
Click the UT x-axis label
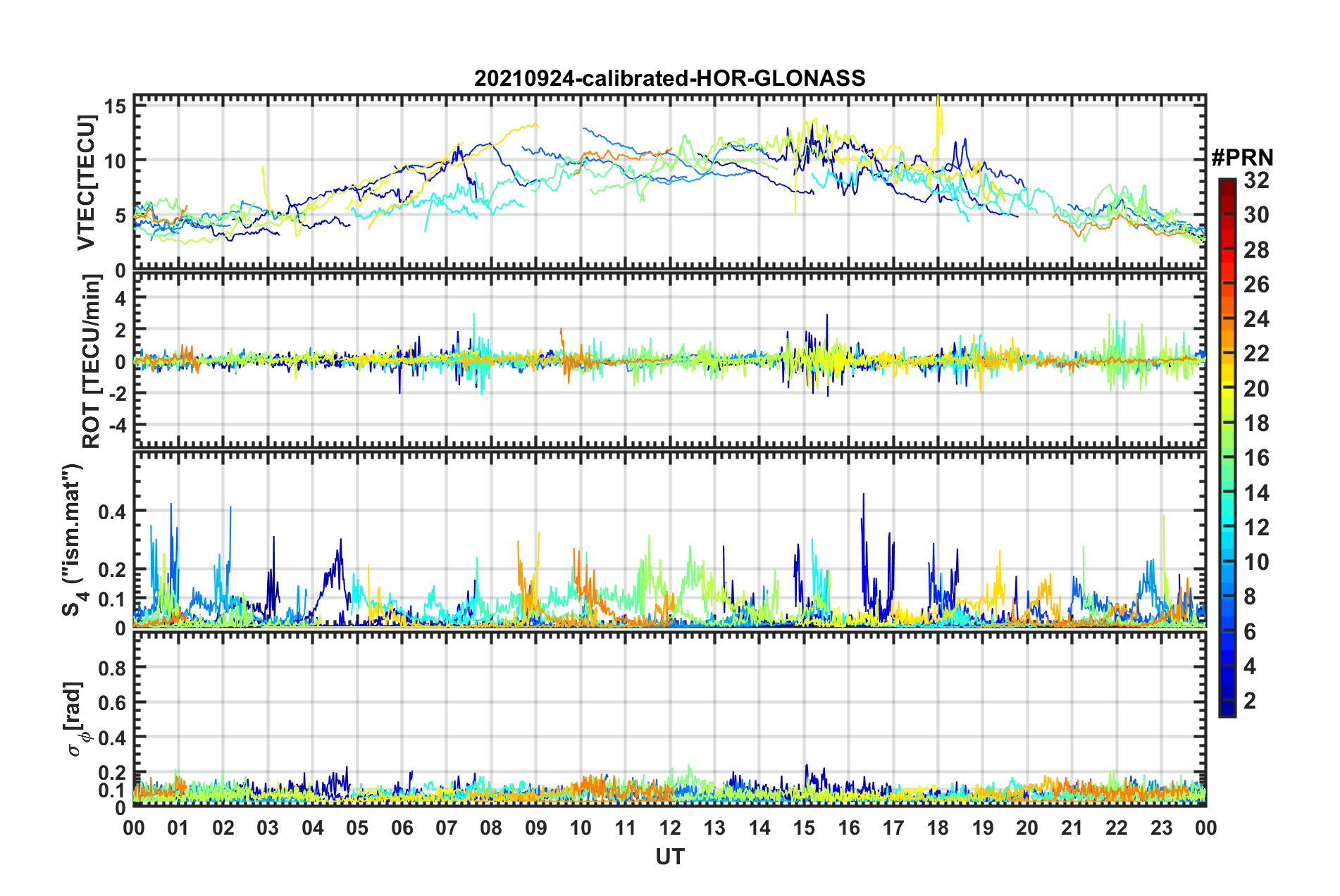click(x=669, y=857)
